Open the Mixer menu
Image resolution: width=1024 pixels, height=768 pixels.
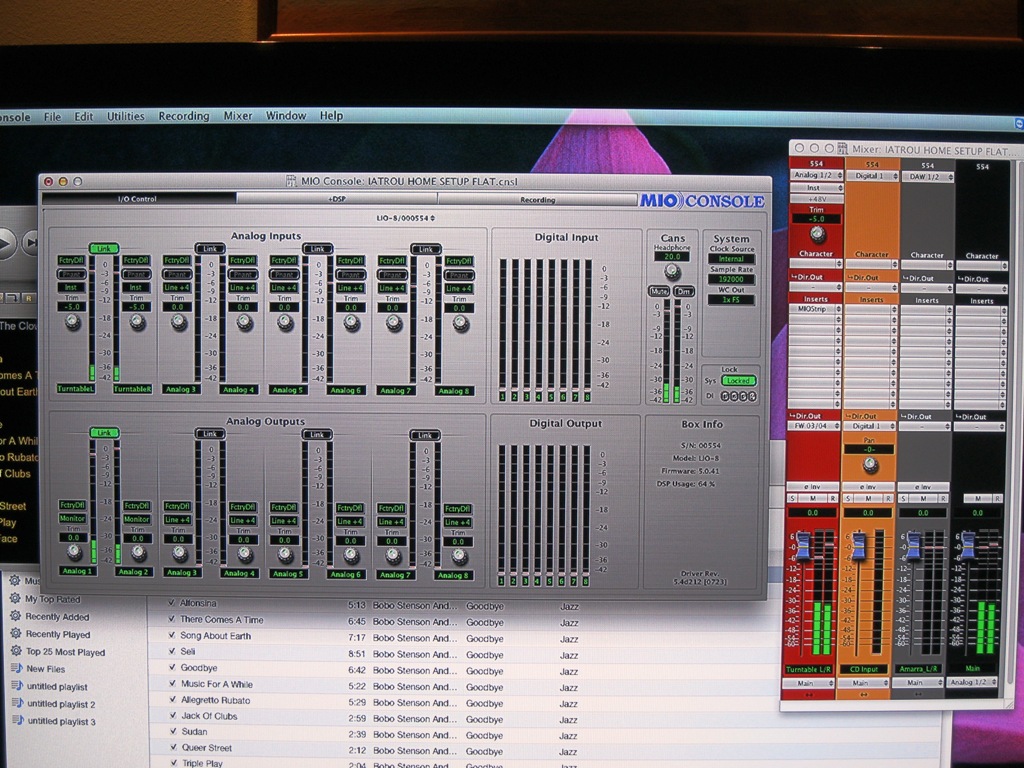click(238, 116)
